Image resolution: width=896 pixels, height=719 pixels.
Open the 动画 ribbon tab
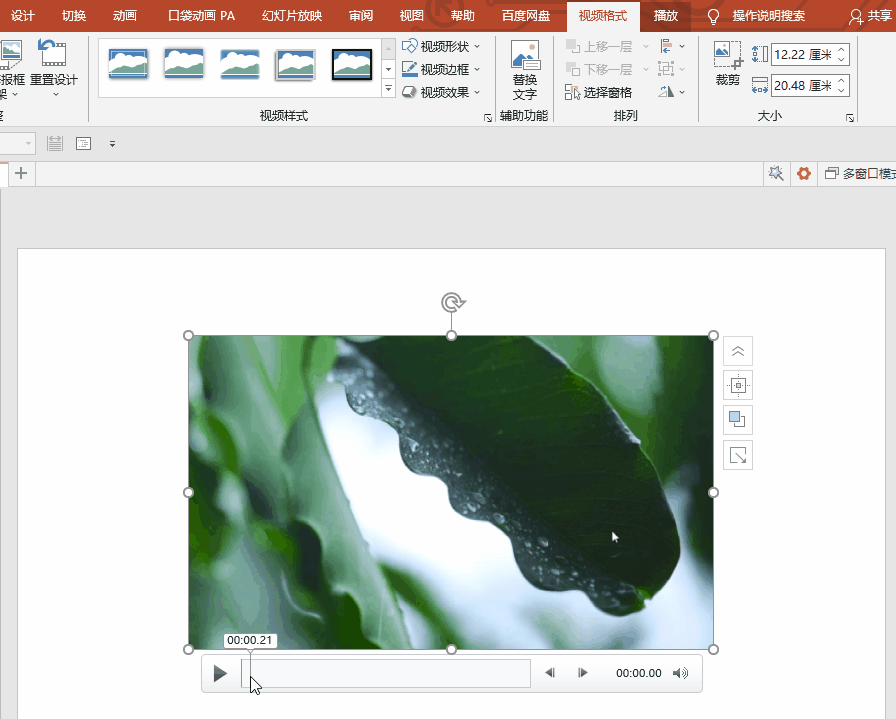[x=125, y=15]
